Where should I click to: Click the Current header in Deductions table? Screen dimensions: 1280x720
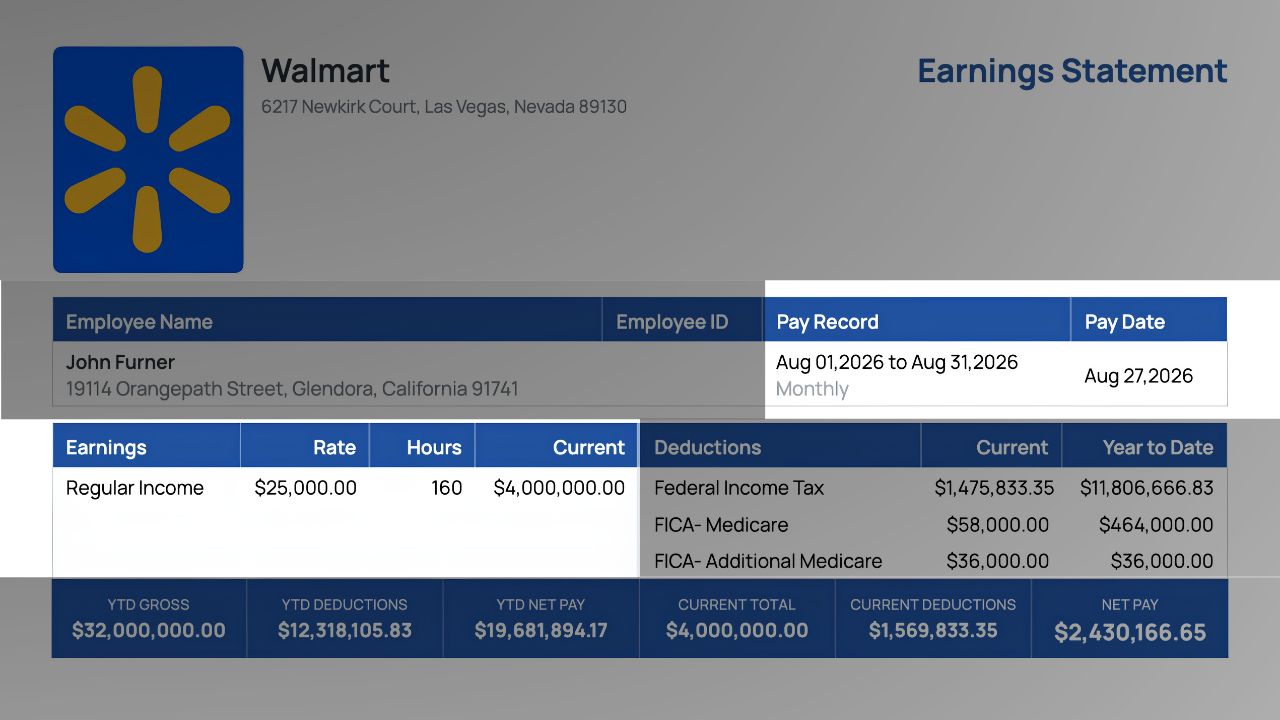pyautogui.click(x=1012, y=447)
